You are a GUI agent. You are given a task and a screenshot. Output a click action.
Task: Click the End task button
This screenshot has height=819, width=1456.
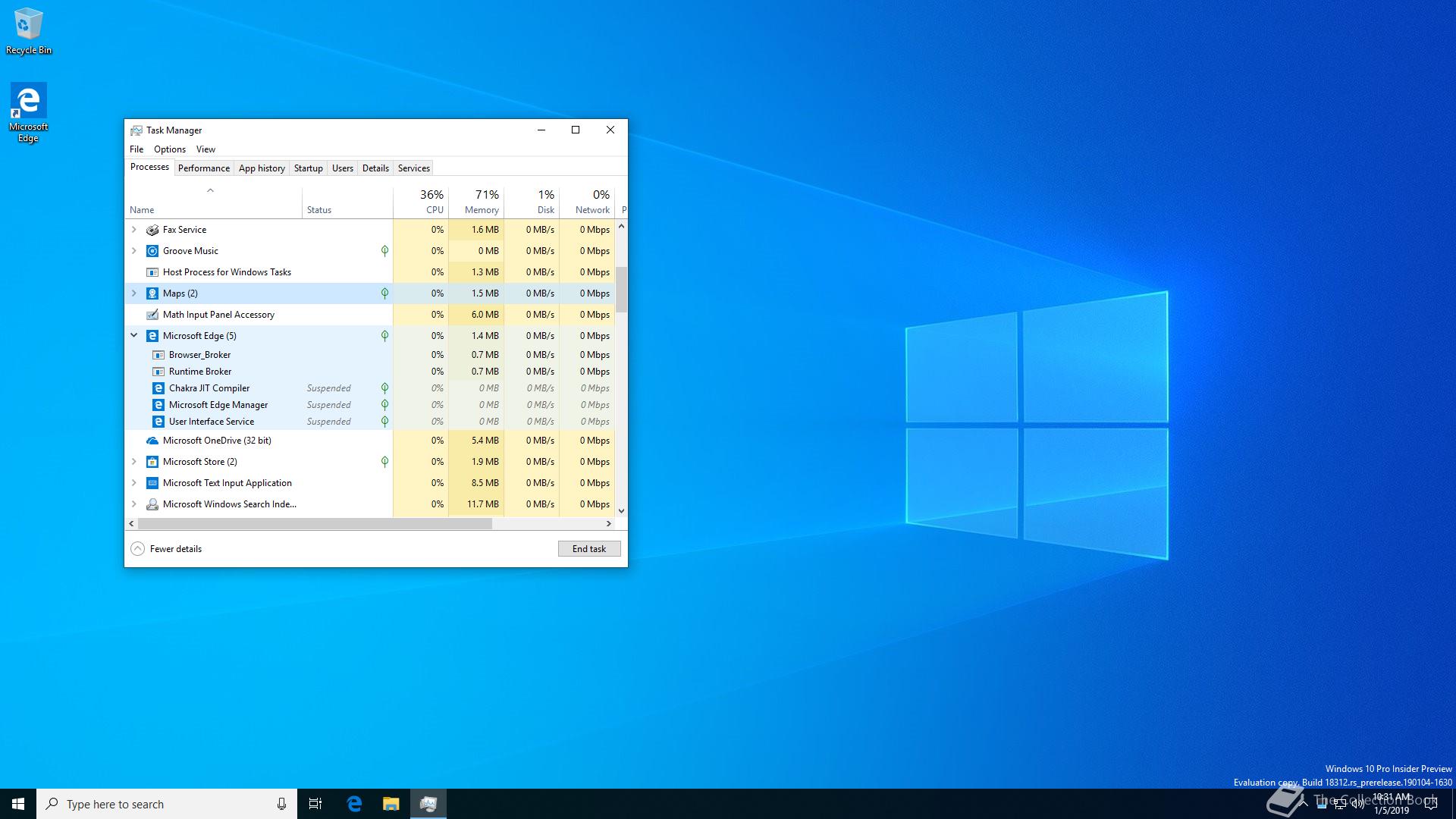(x=589, y=549)
